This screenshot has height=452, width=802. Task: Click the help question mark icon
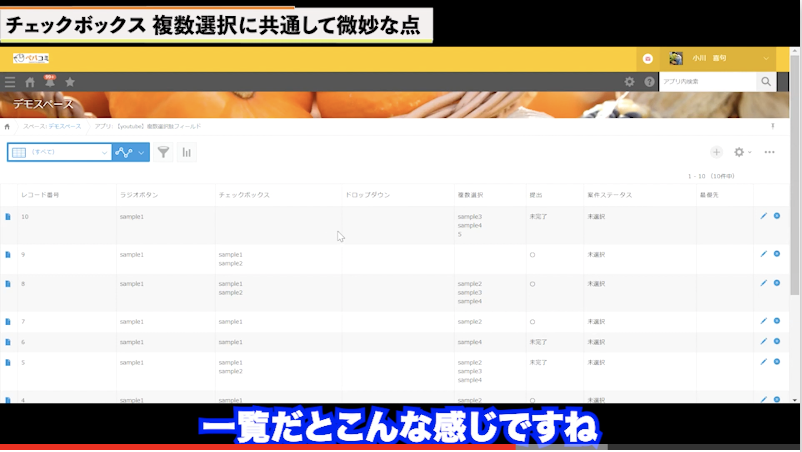point(649,82)
